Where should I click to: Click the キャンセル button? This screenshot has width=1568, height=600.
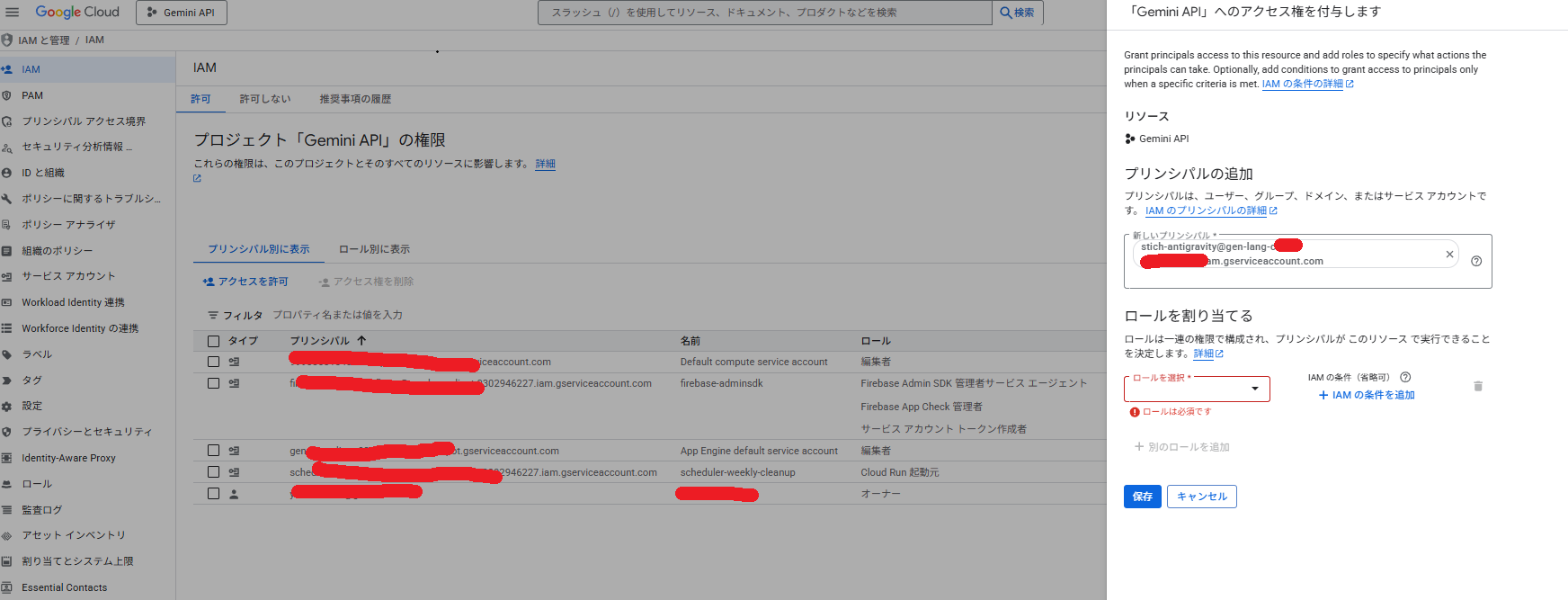click(x=1201, y=497)
